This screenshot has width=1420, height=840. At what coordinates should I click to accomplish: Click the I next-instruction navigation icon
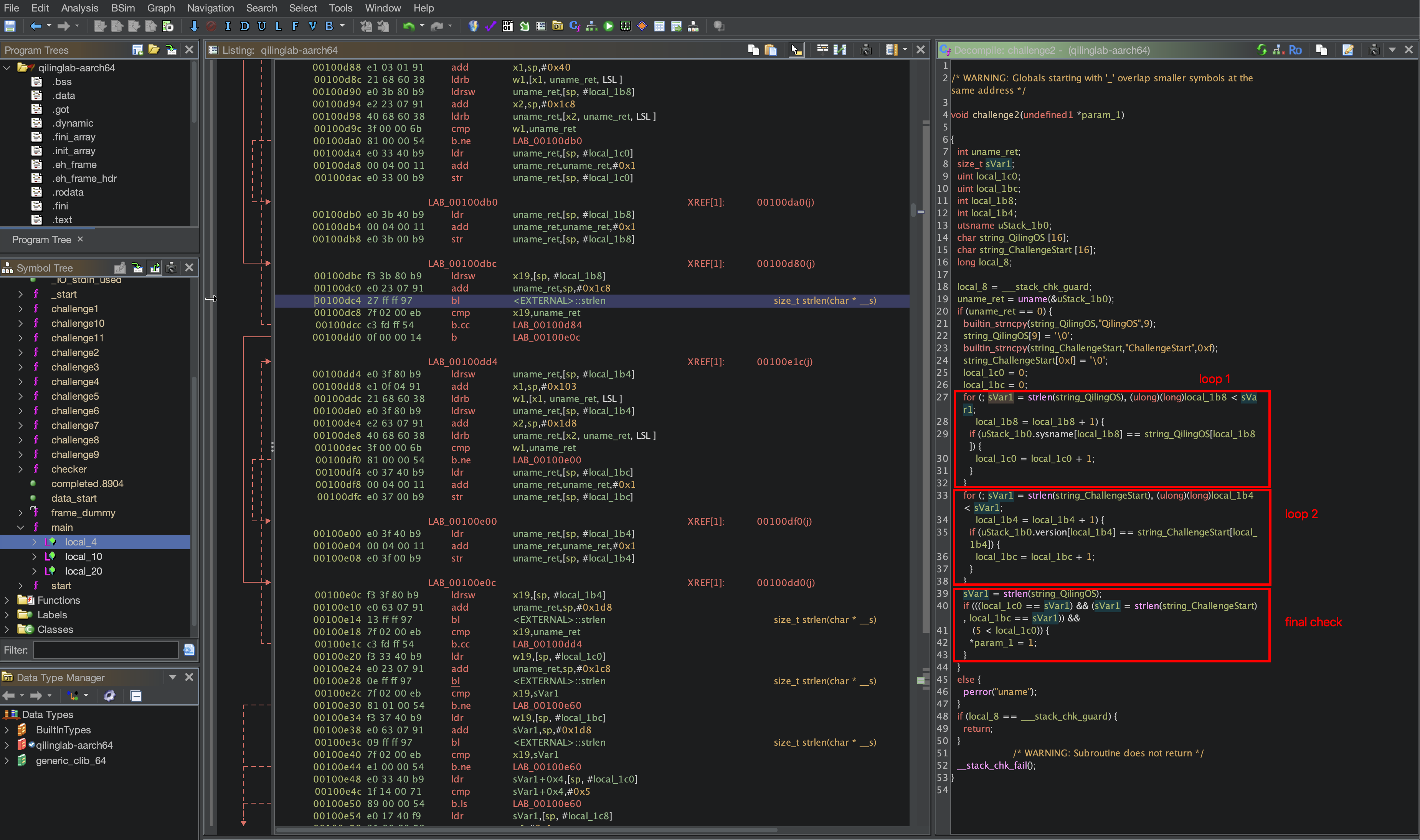pos(228,26)
